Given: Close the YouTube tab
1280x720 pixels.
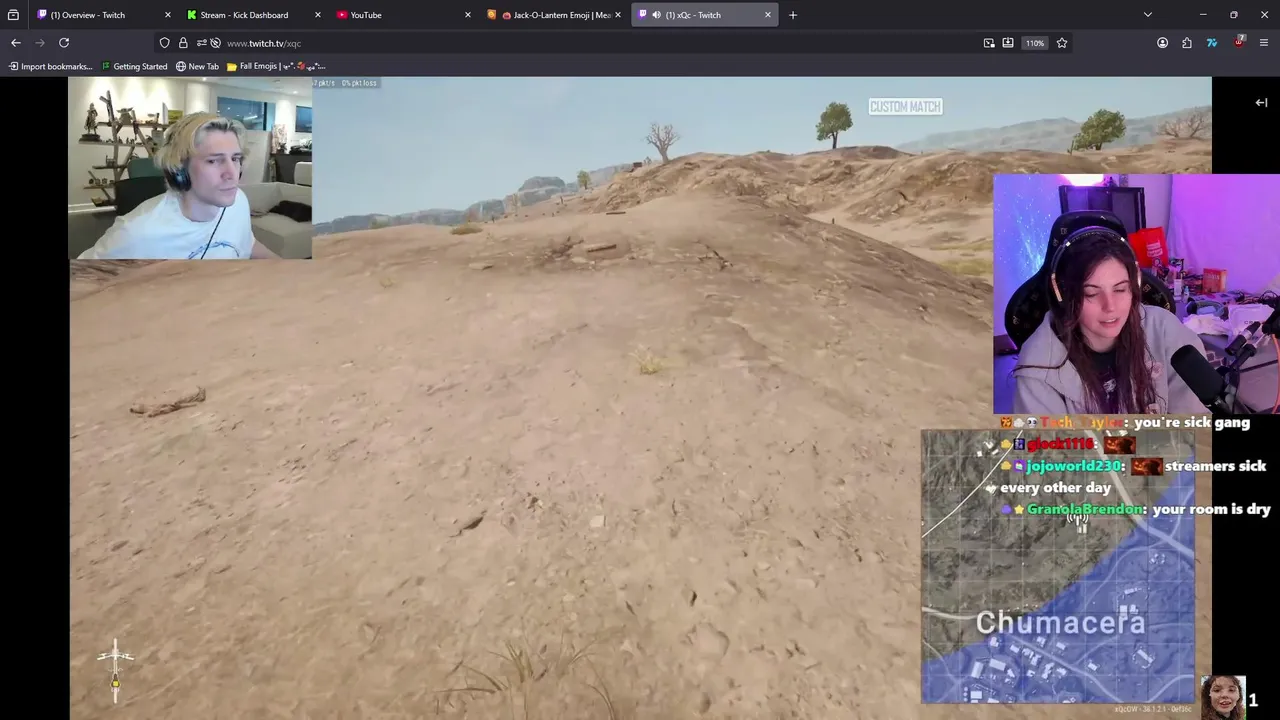Looking at the screenshot, I should (x=467, y=15).
